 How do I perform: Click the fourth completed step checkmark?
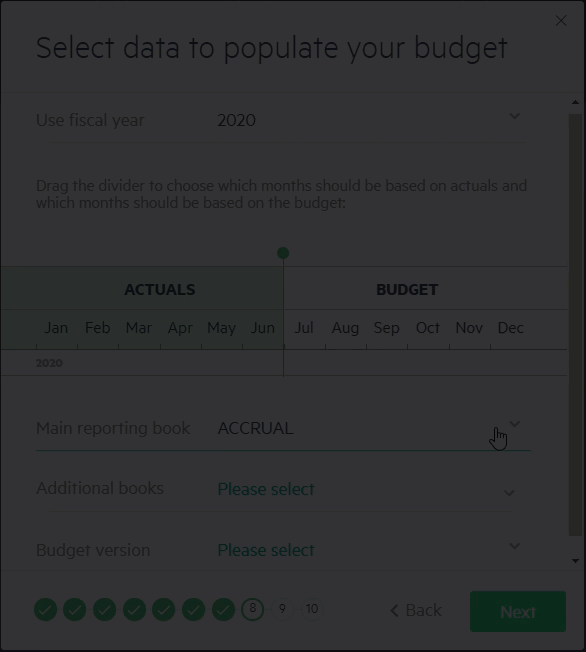tap(134, 610)
